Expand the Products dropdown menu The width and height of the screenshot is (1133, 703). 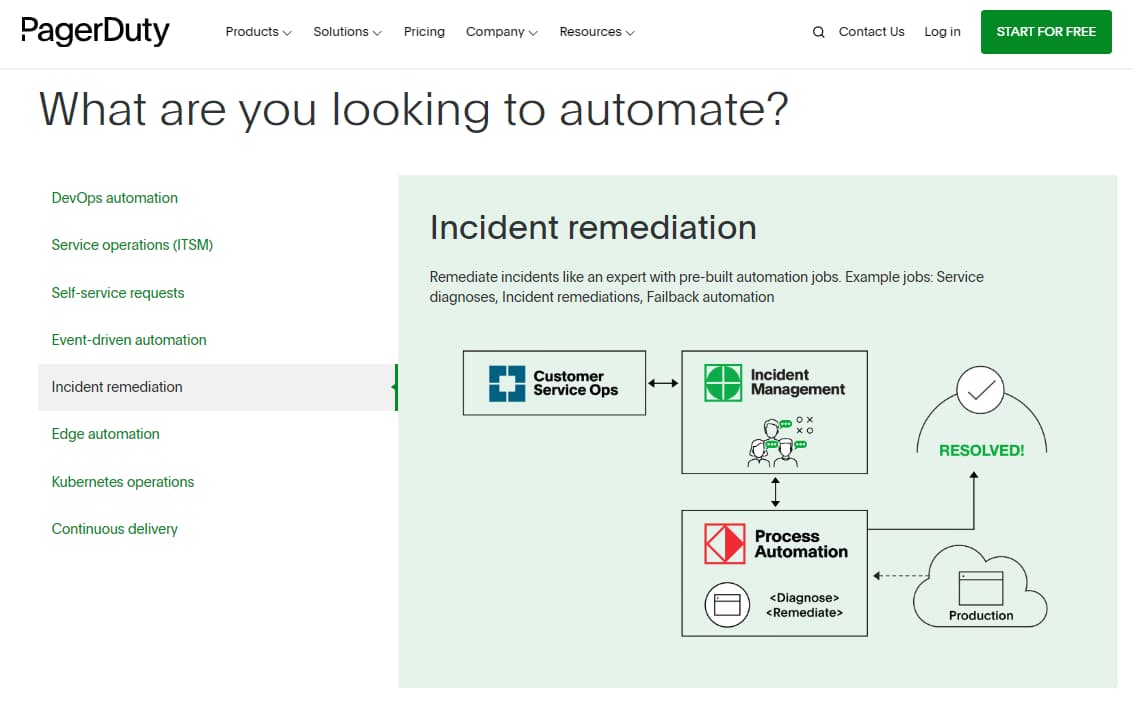258,32
